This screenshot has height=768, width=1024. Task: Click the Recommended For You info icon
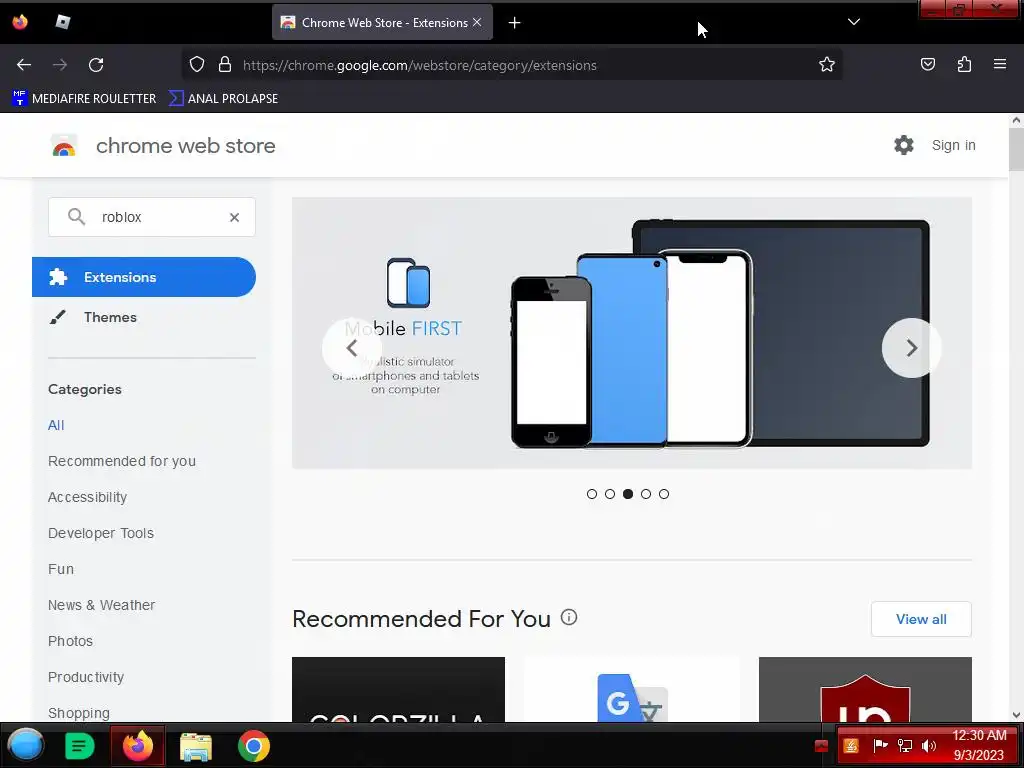click(x=569, y=617)
